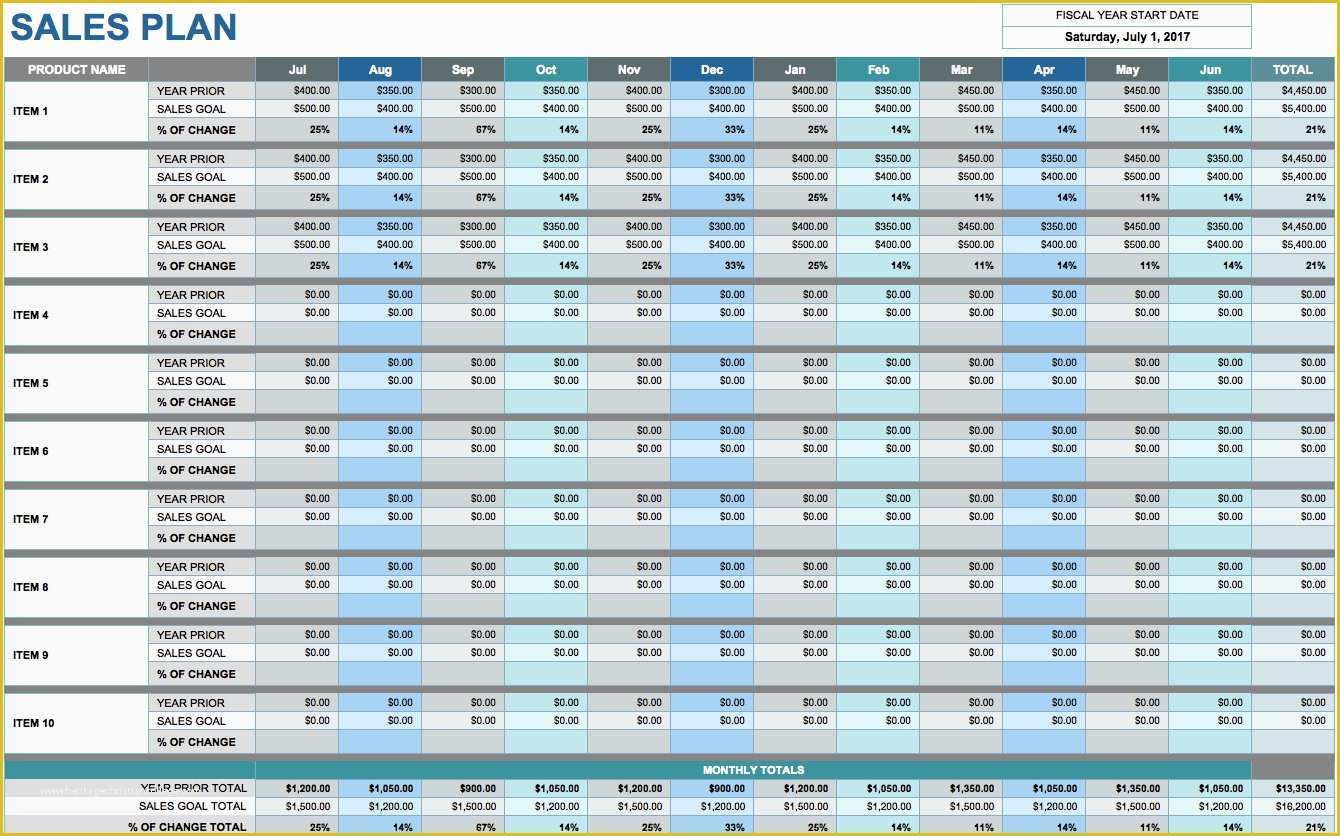Select the Jul column header
The image size is (1340, 836).
click(x=297, y=70)
